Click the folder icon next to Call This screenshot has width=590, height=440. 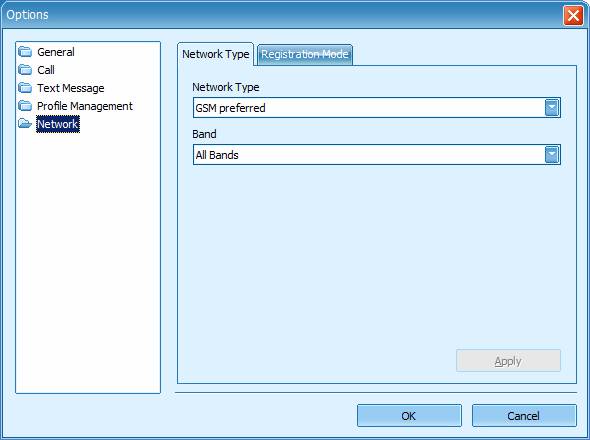coord(25,70)
